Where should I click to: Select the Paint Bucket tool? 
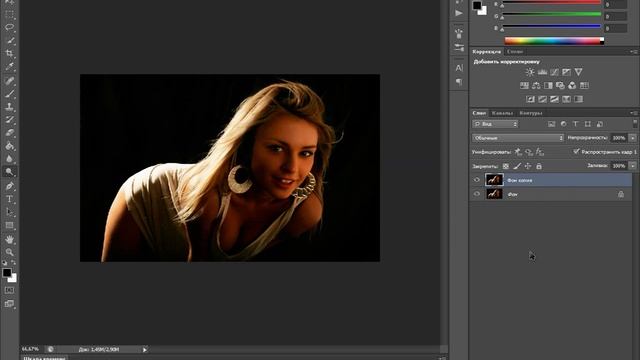9,146
